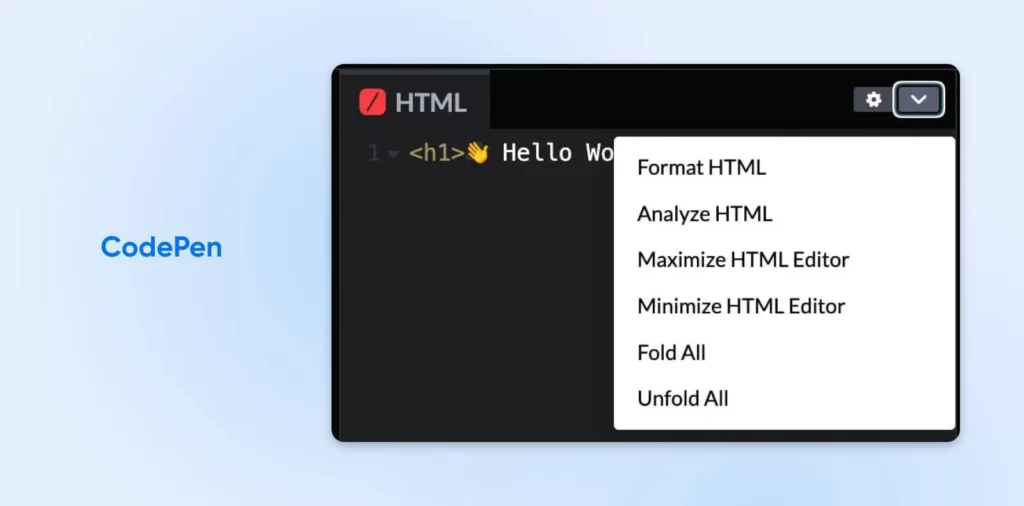Viewport: 1024px width, 506px height.
Task: Toggle the fold arrow on line 1
Action: point(394,155)
